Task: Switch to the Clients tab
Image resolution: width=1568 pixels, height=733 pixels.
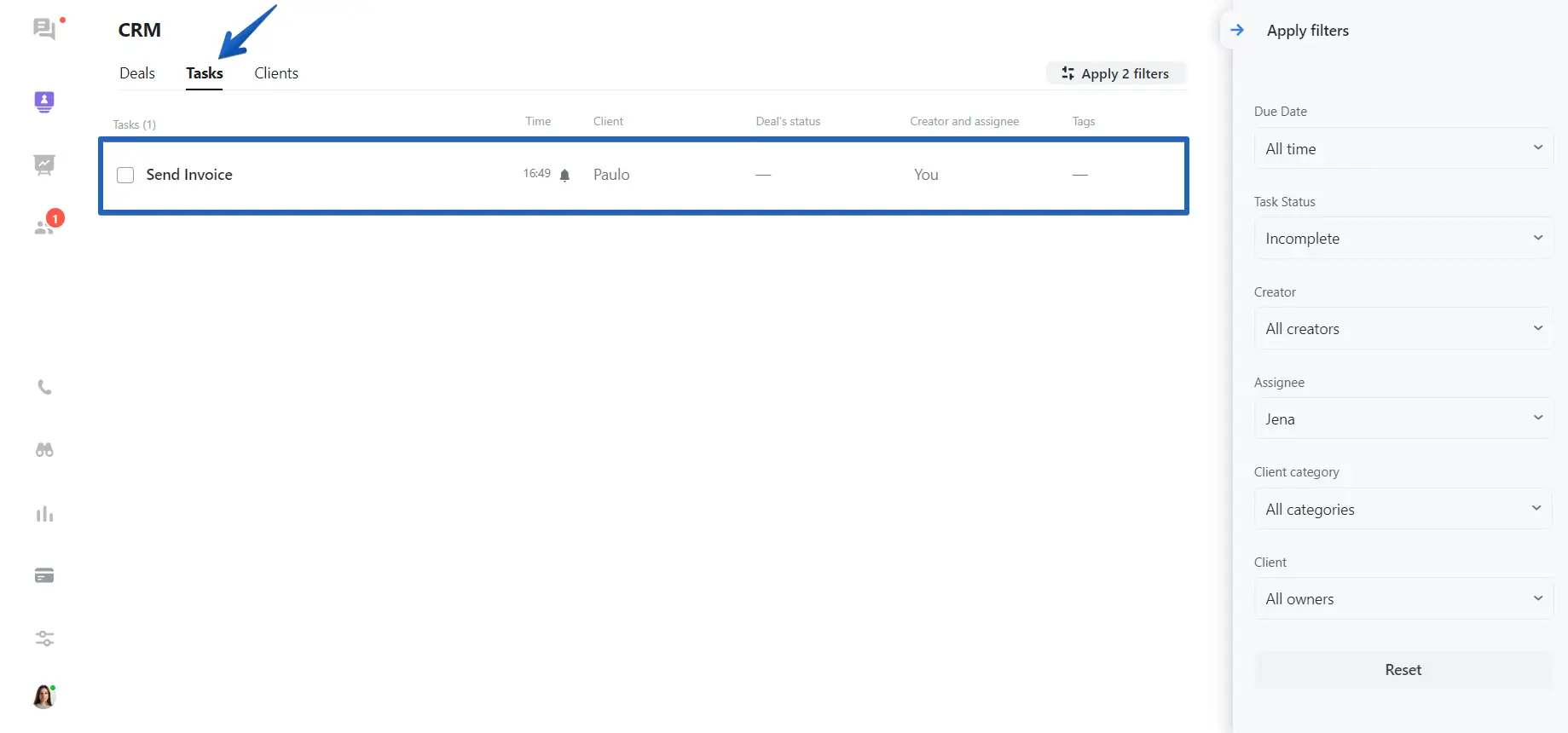Action: [276, 73]
